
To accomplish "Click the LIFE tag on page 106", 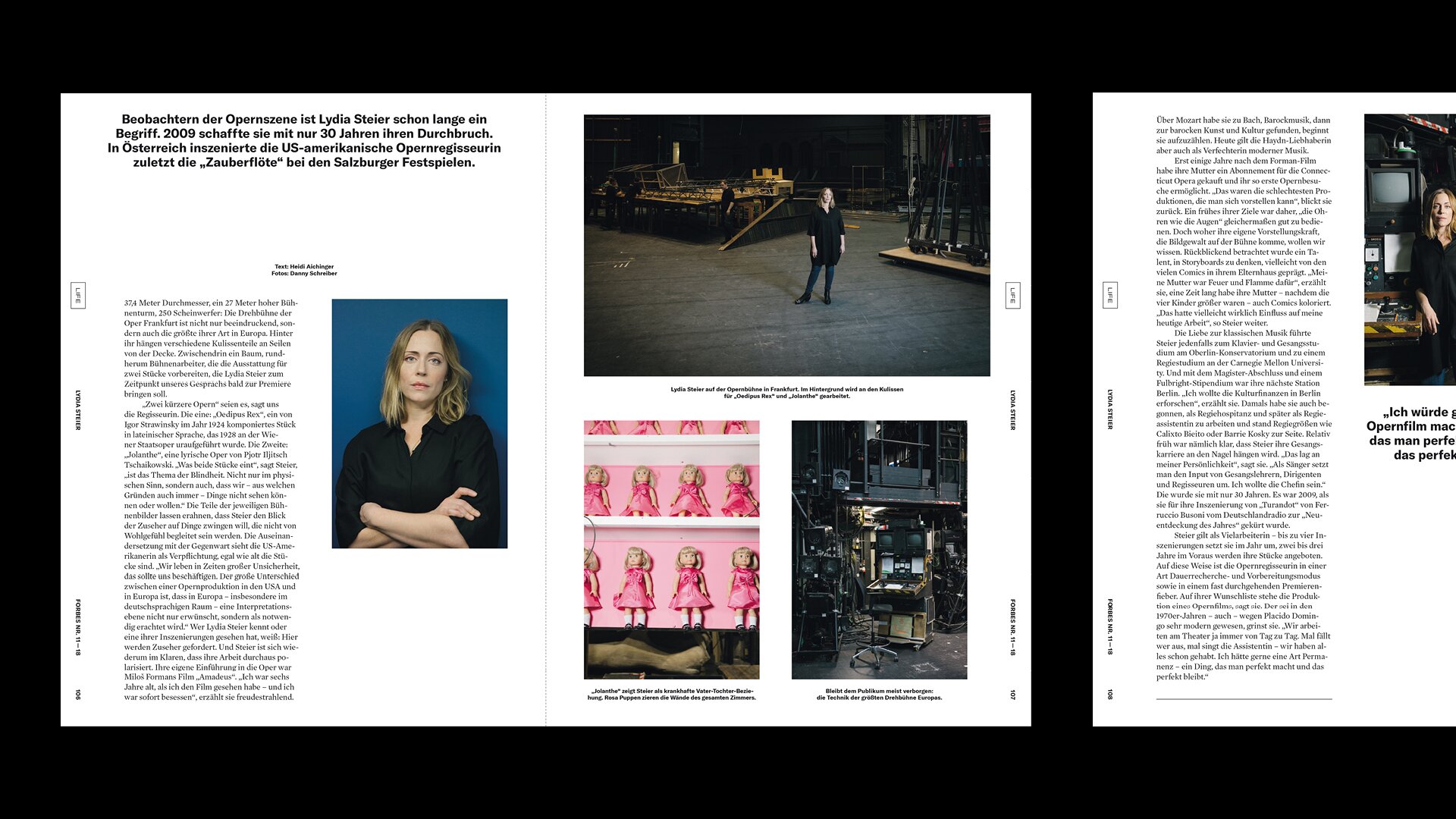I will pos(77,295).
